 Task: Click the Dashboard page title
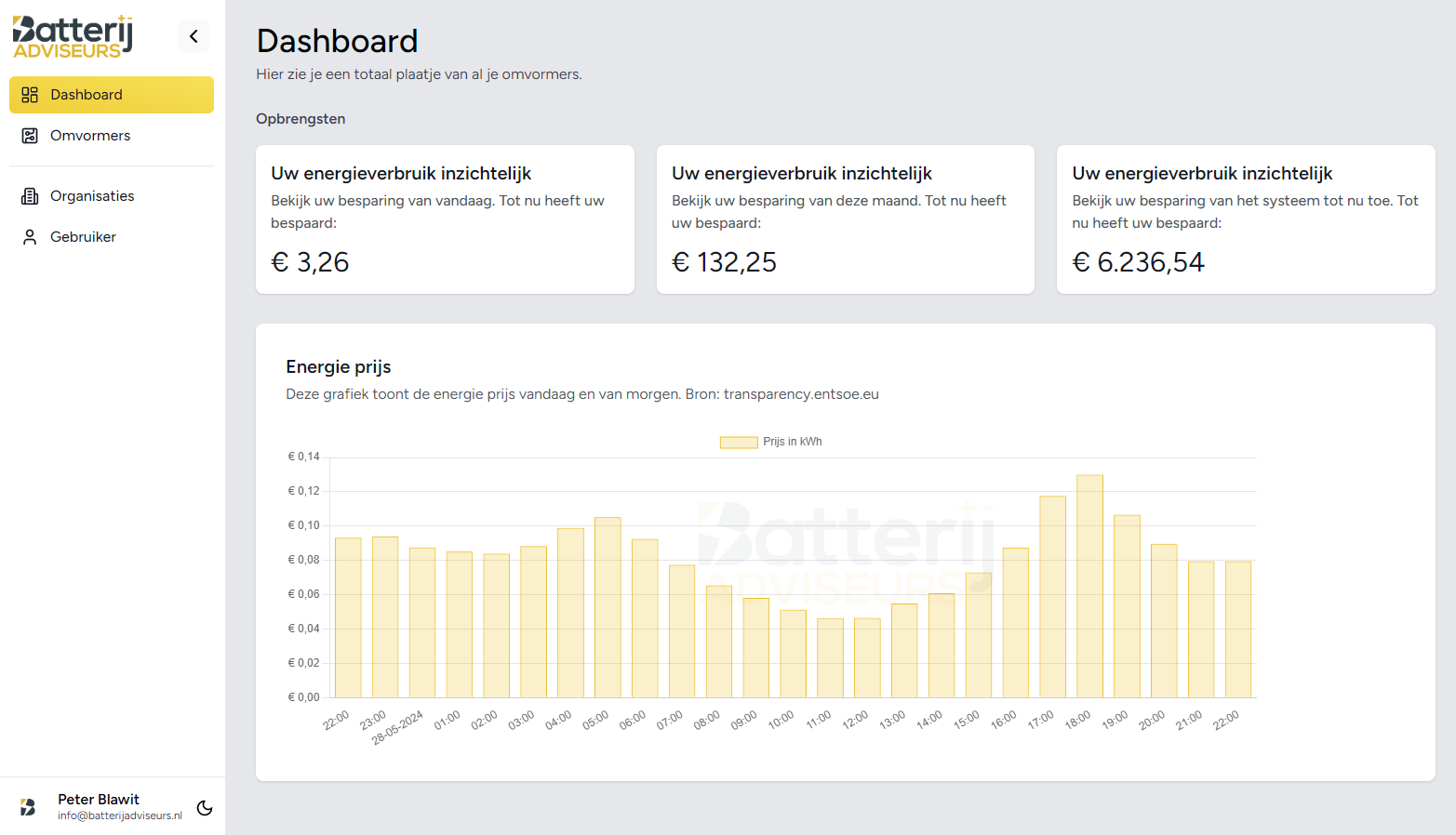coord(337,41)
